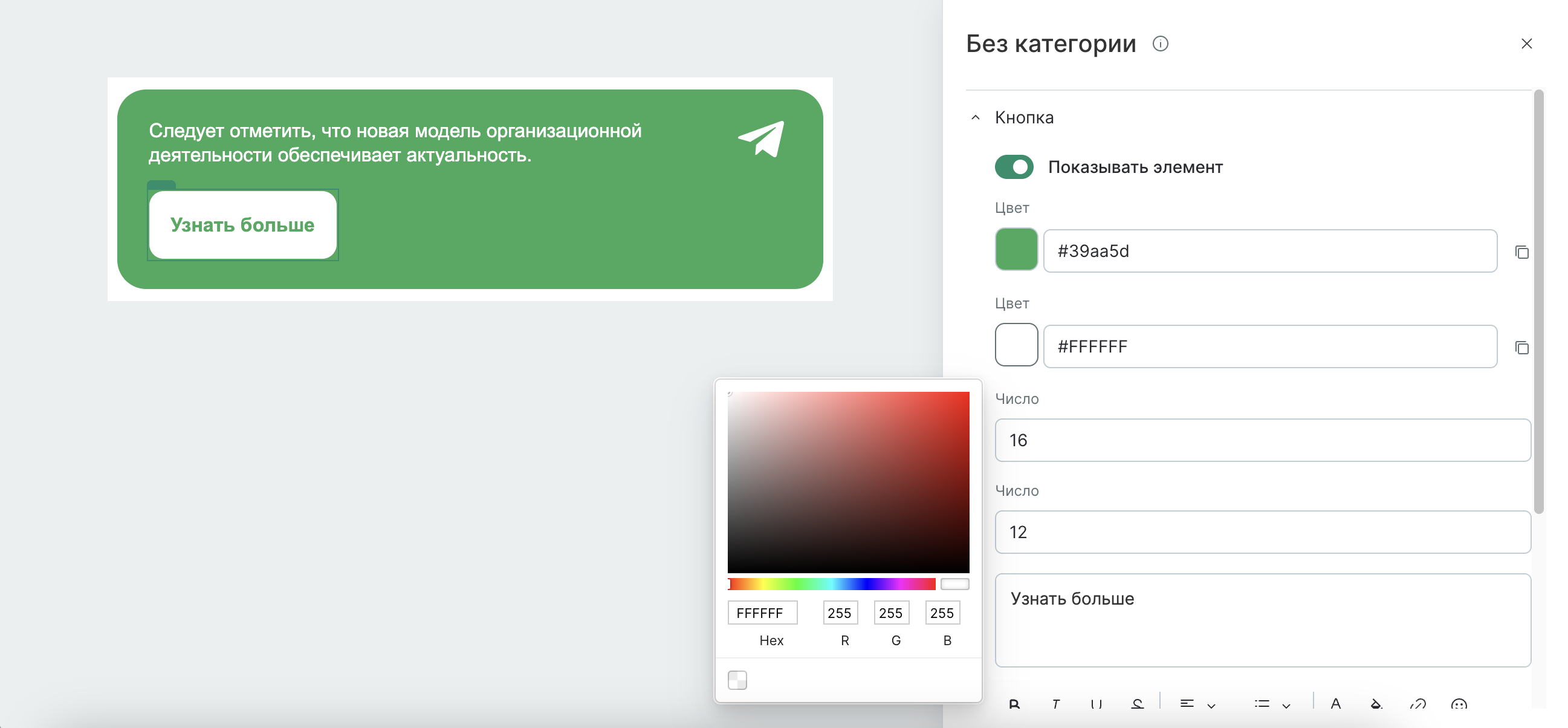Image resolution: width=1568 pixels, height=728 pixels.
Task: Click the Число field containing 12
Action: (1262, 532)
